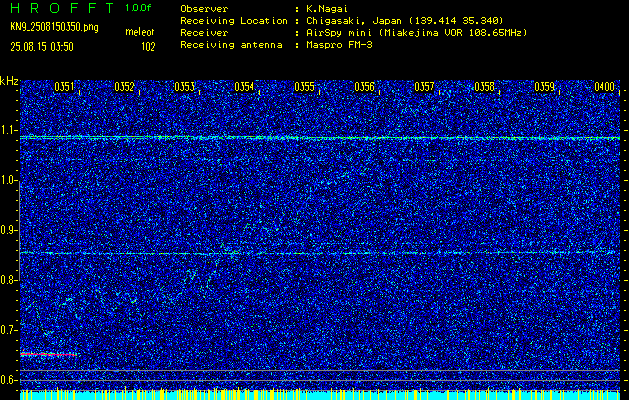Click the Maspro FM-3 antenna value
Image resolution: width=629 pixels, height=400 pixels.
pos(339,45)
